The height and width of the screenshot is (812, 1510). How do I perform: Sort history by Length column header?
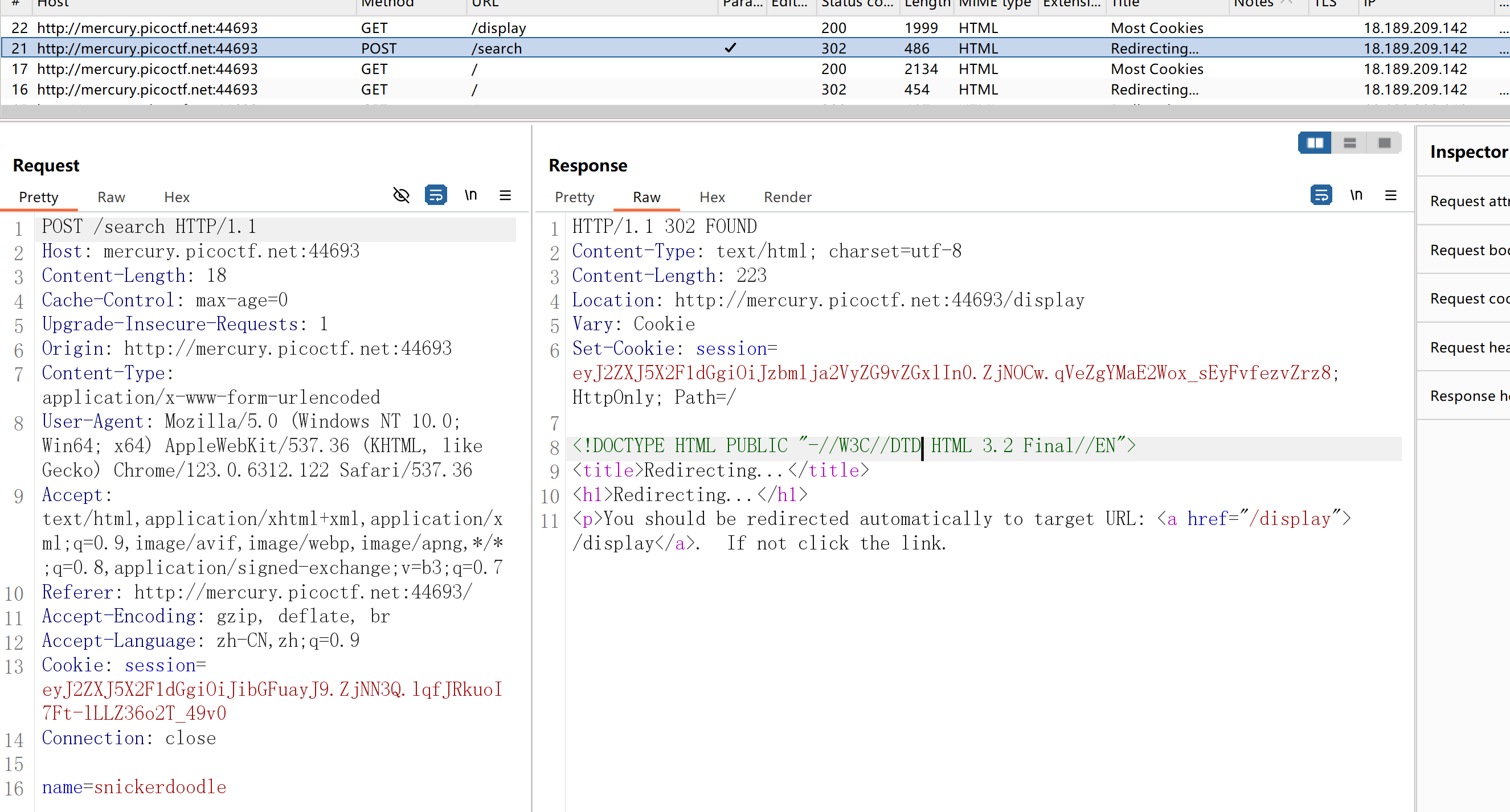tap(926, 3)
